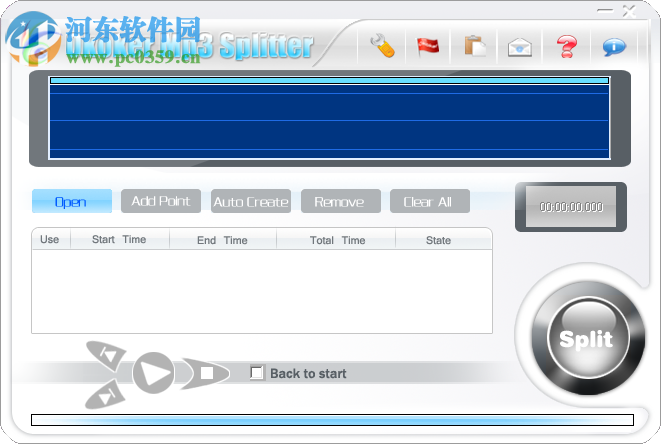Click the light blue seek bar above waveform

[x=330, y=81]
